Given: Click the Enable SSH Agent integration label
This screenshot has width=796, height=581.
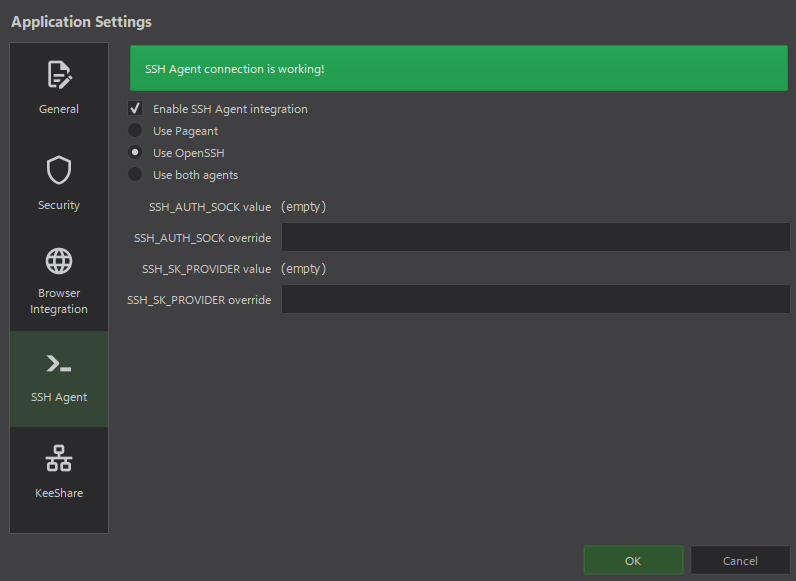Looking at the screenshot, I should (230, 109).
